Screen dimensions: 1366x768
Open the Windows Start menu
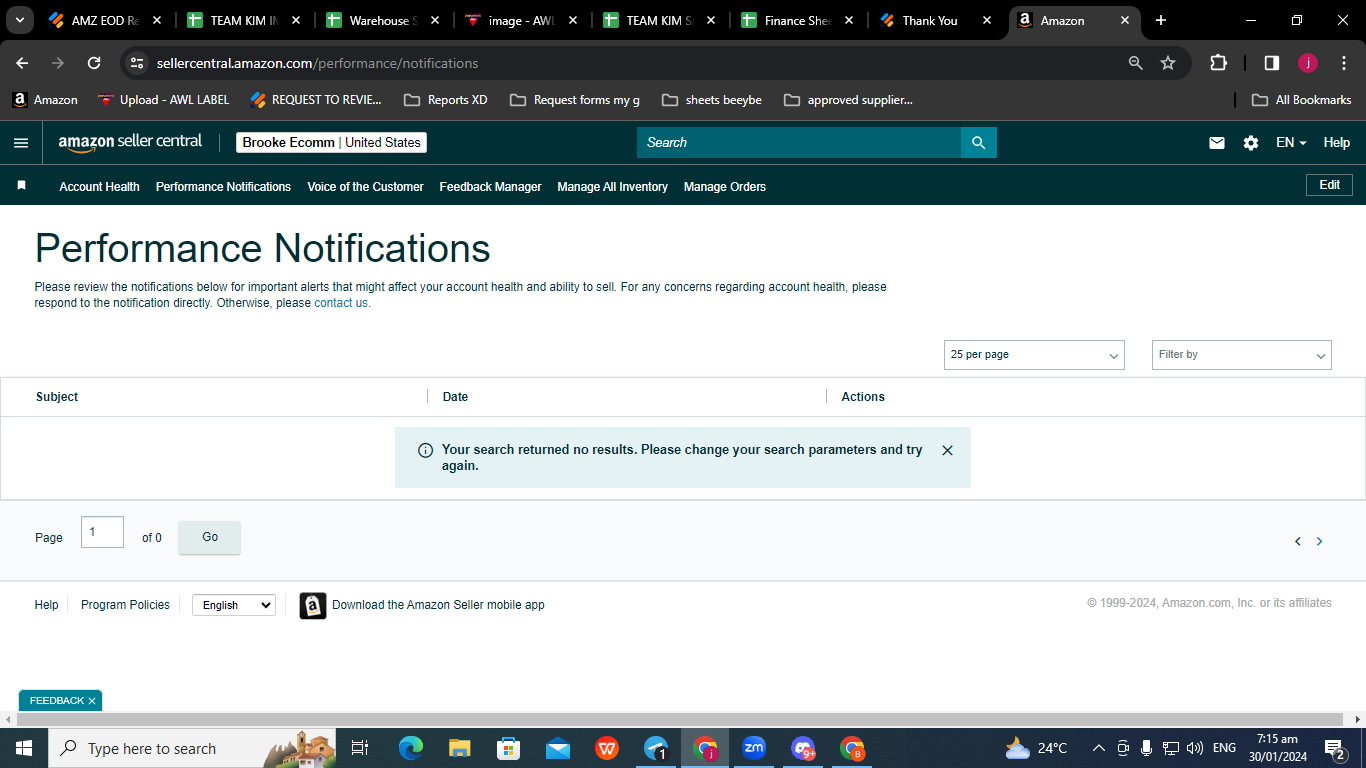(x=24, y=748)
